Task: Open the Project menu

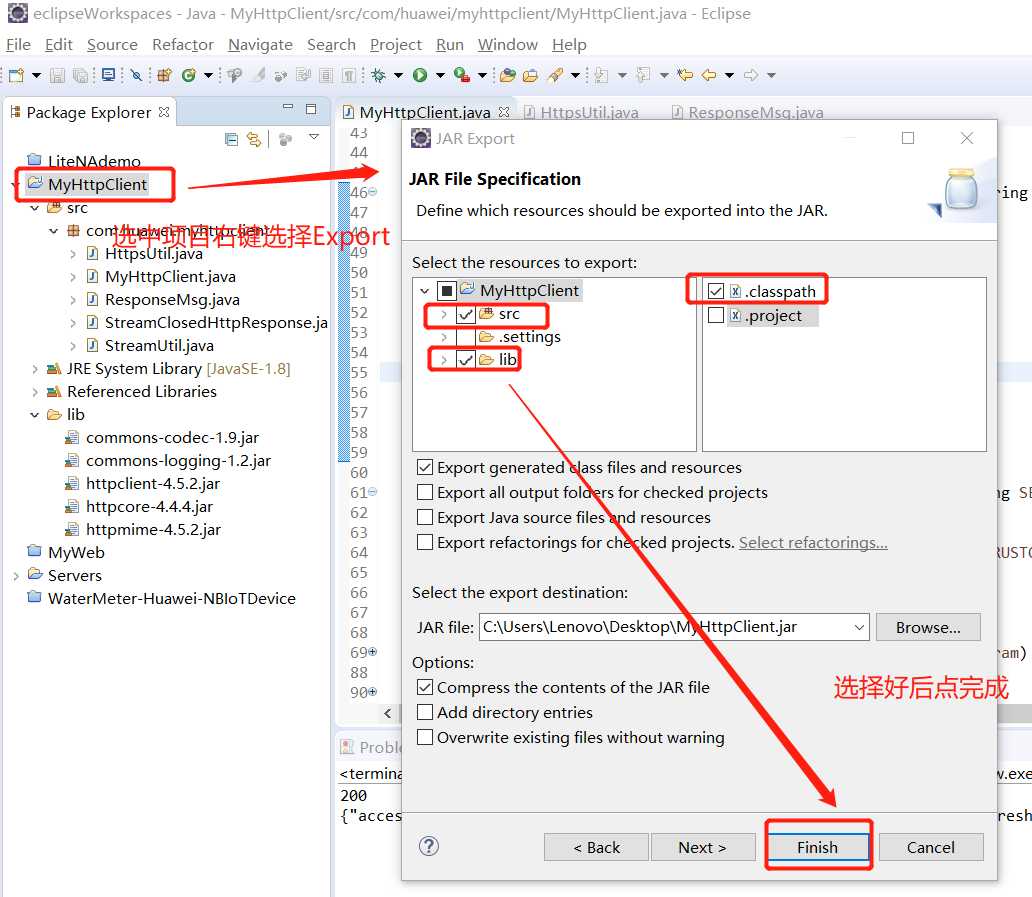Action: click(396, 45)
